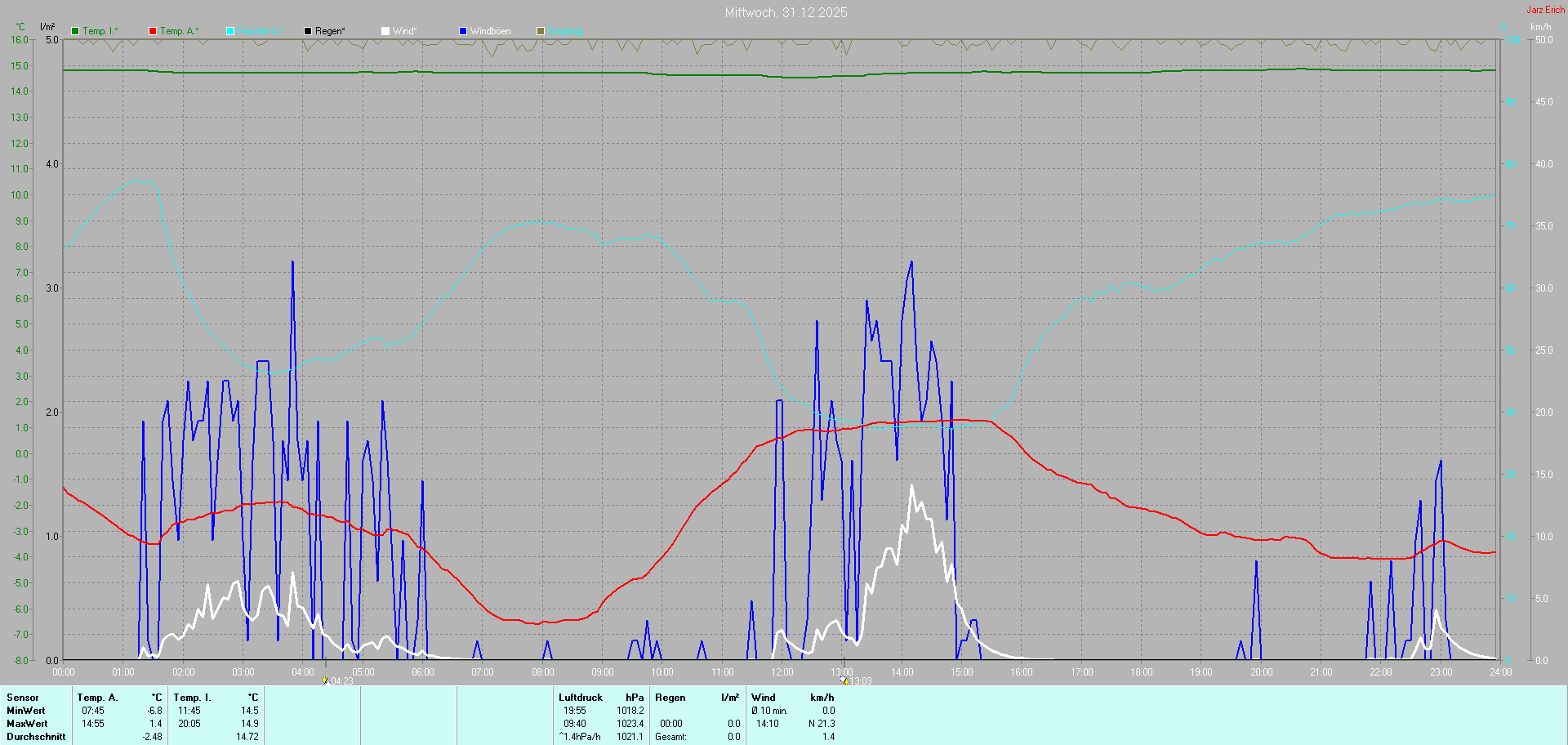
Task: Click the Gesamt: rain total label
Action: point(670,737)
